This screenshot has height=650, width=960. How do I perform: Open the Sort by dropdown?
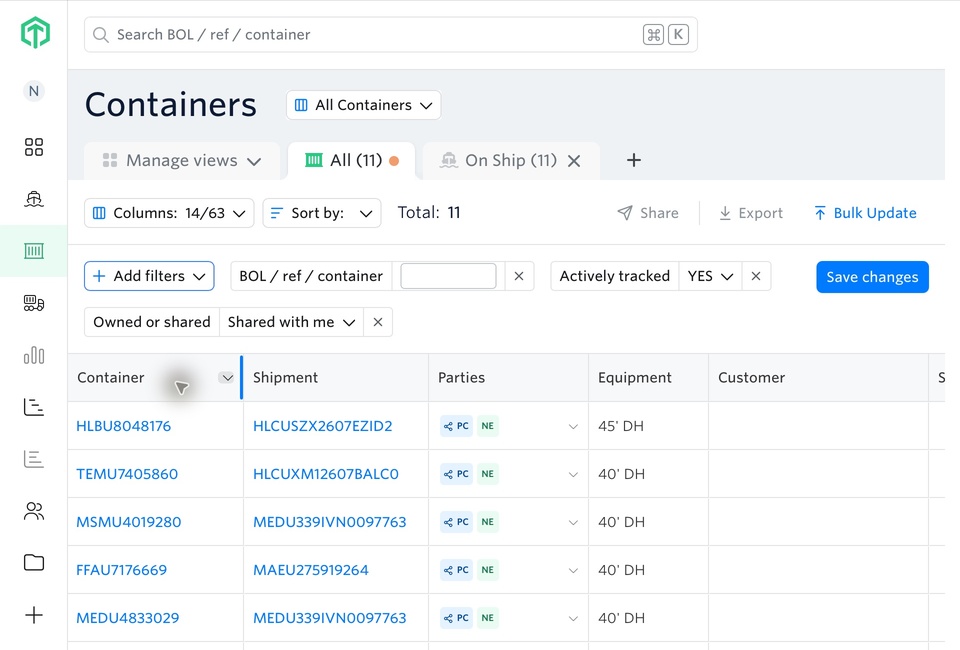[322, 213]
